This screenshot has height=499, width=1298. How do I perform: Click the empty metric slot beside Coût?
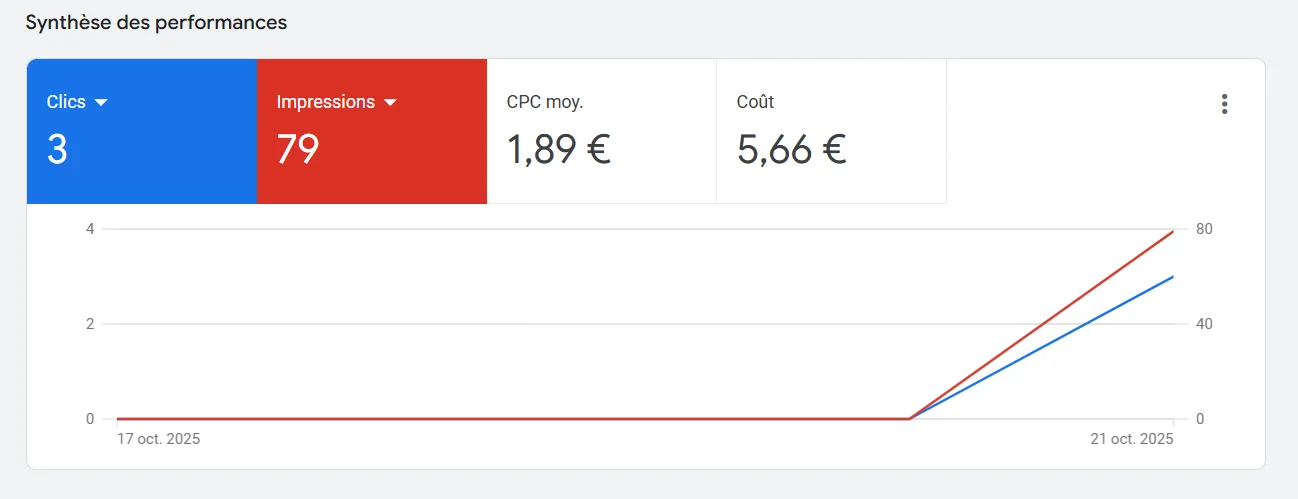point(1060,131)
